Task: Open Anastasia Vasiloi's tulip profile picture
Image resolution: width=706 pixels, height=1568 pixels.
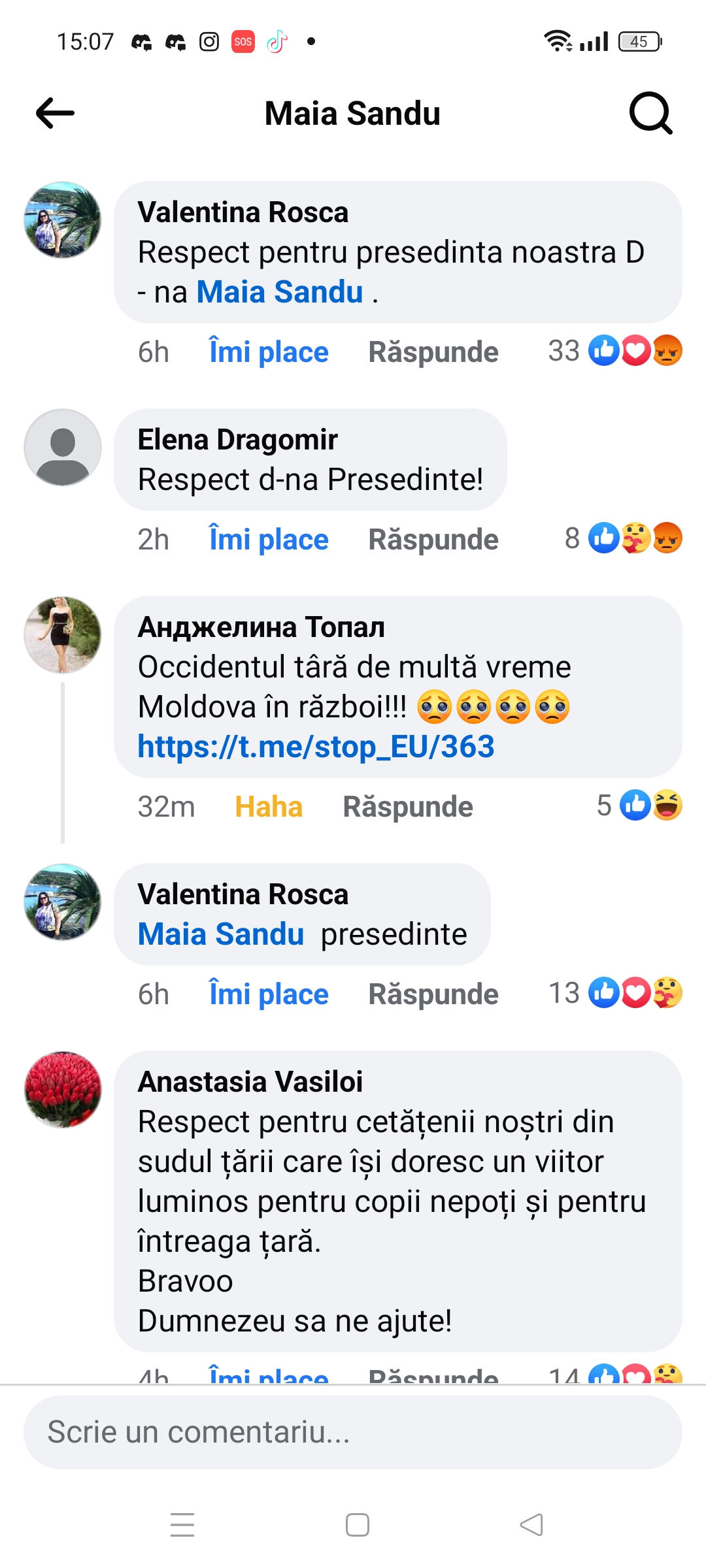Action: 63,1090
